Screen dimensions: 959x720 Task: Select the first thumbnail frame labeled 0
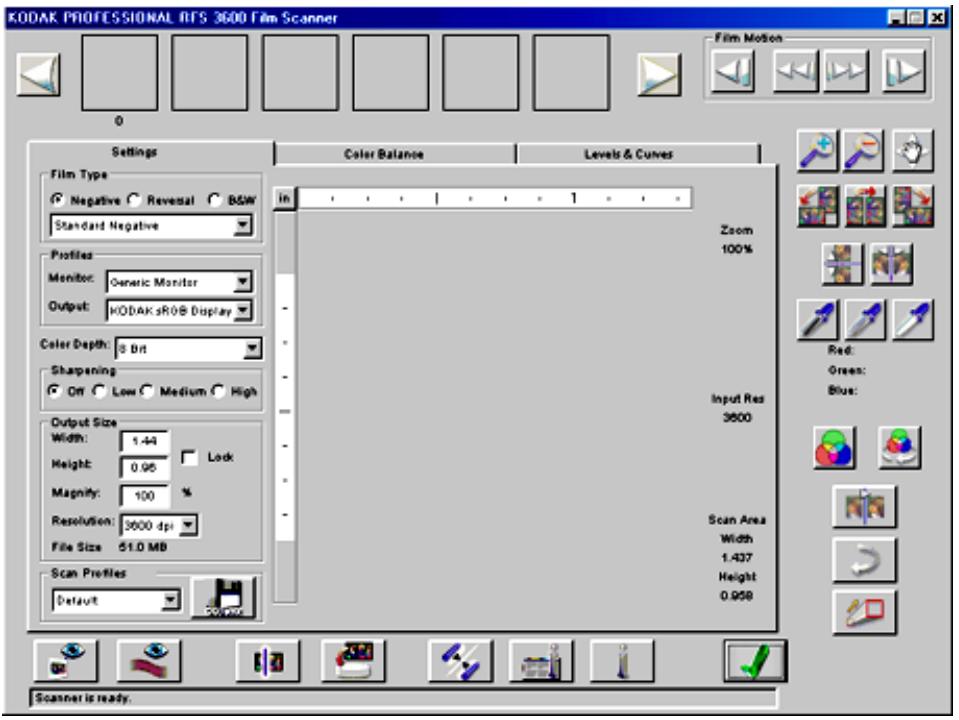[120, 73]
